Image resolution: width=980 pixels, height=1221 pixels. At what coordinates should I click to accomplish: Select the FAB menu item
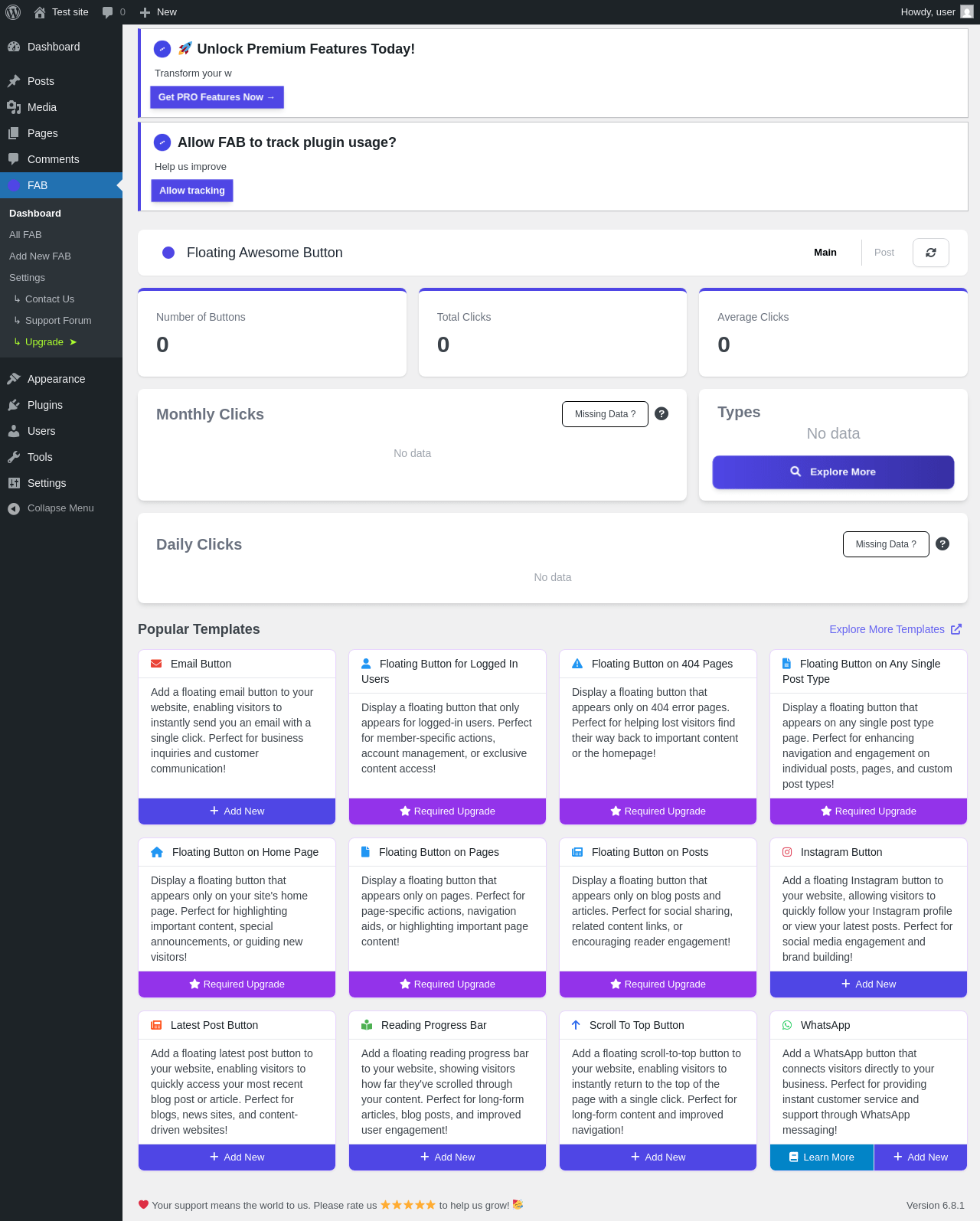(61, 185)
